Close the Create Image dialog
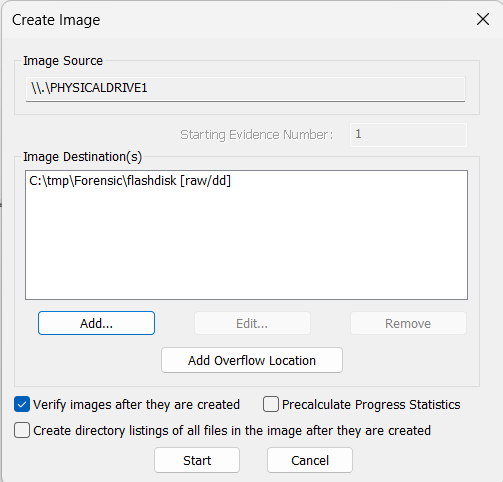This screenshot has height=482, width=503. tap(483, 19)
